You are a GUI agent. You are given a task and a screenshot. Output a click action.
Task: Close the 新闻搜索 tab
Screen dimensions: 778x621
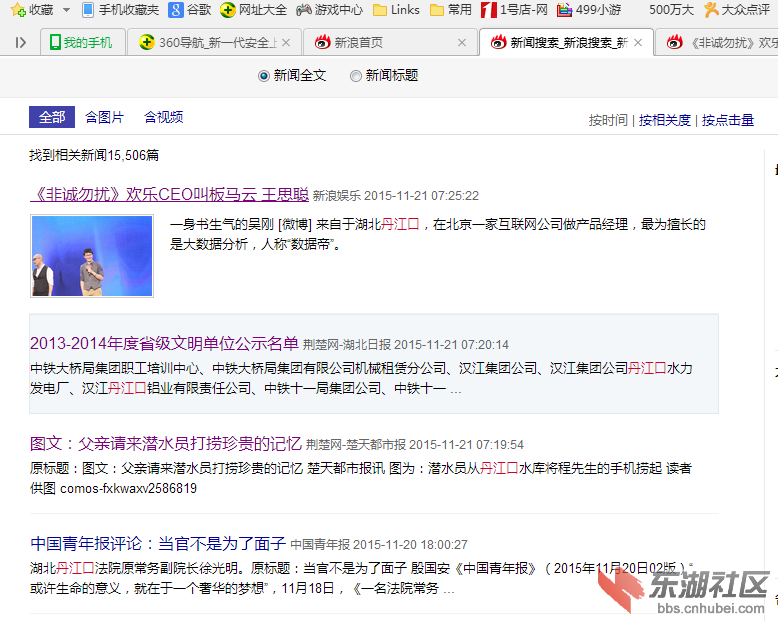(x=638, y=43)
